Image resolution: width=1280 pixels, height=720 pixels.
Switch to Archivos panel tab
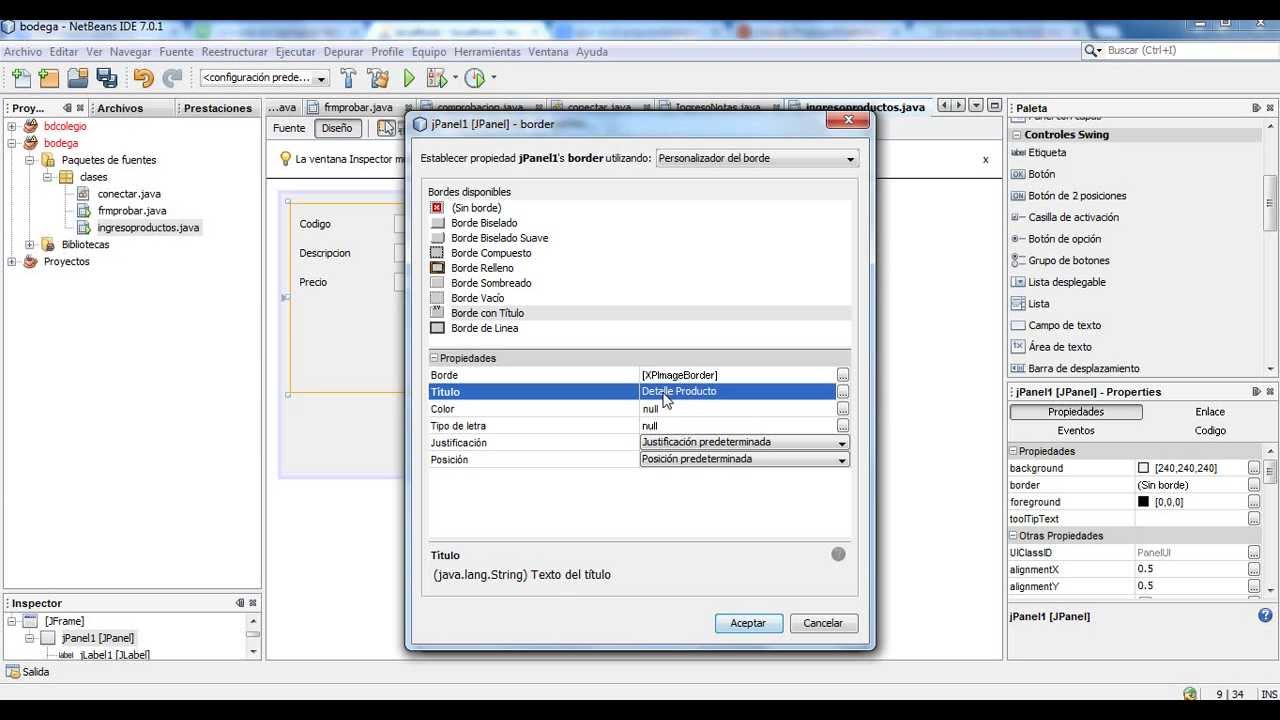tap(120, 108)
